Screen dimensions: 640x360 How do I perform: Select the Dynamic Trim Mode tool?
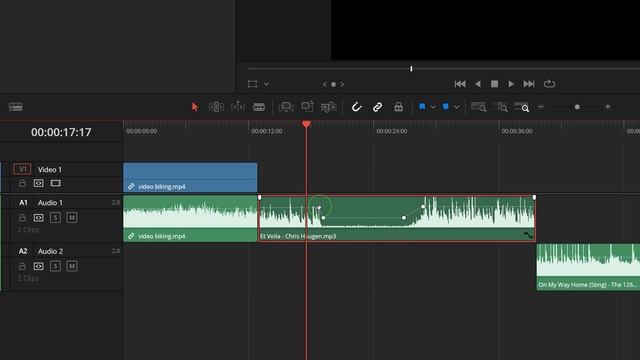point(238,107)
